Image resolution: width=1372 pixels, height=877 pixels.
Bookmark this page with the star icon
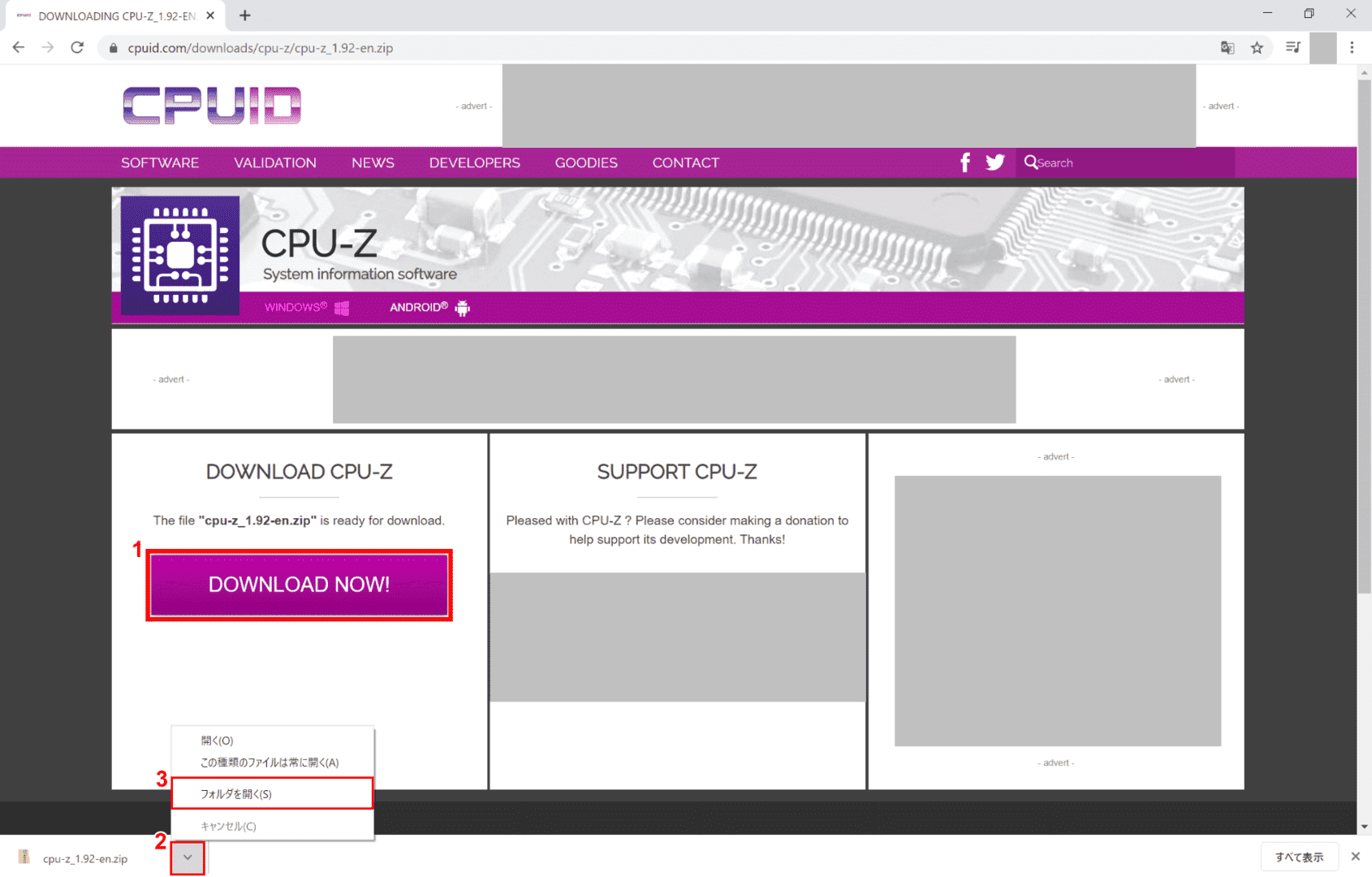[x=1257, y=48]
